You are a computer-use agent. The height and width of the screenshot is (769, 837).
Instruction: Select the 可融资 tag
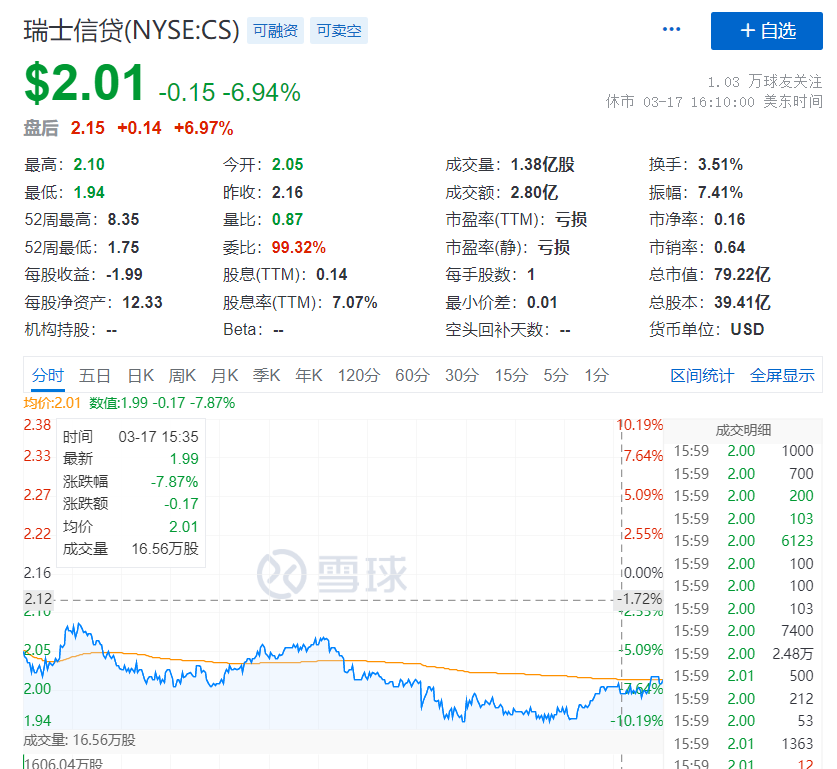275,30
